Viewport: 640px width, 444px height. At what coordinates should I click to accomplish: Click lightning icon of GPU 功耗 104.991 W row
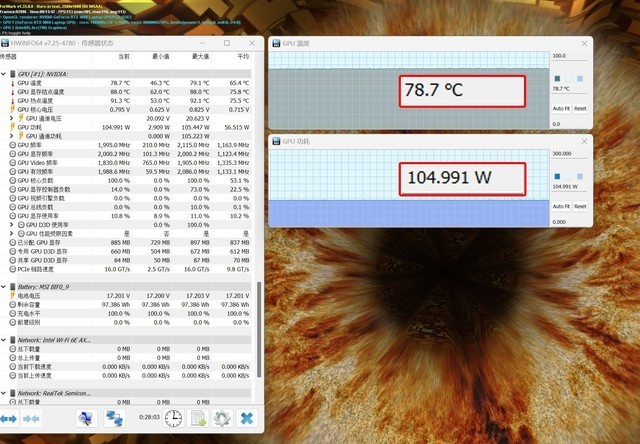click(x=12, y=127)
